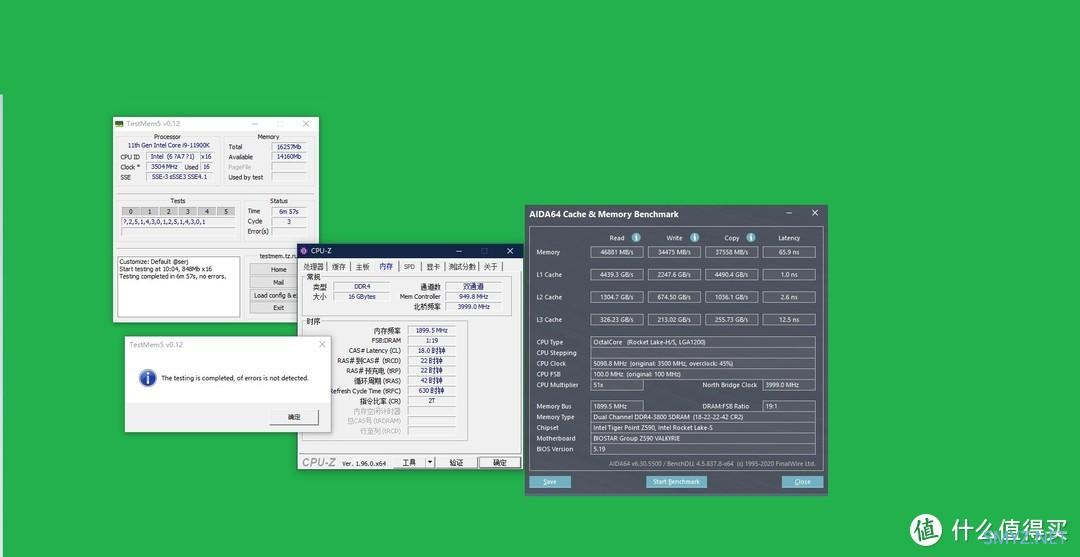Click Memory Write value 34475 MB/s
The image size is (1080, 557).
point(674,252)
